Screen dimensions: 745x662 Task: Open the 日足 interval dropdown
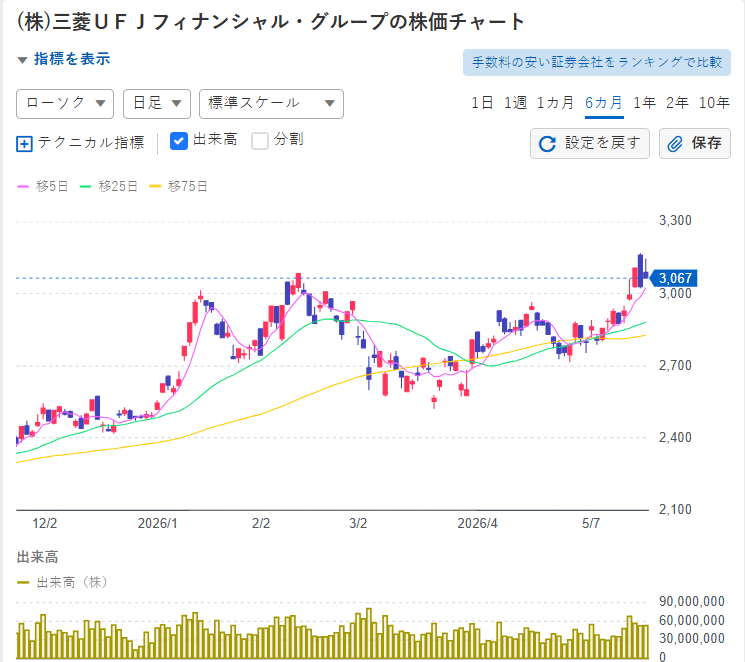click(x=157, y=104)
